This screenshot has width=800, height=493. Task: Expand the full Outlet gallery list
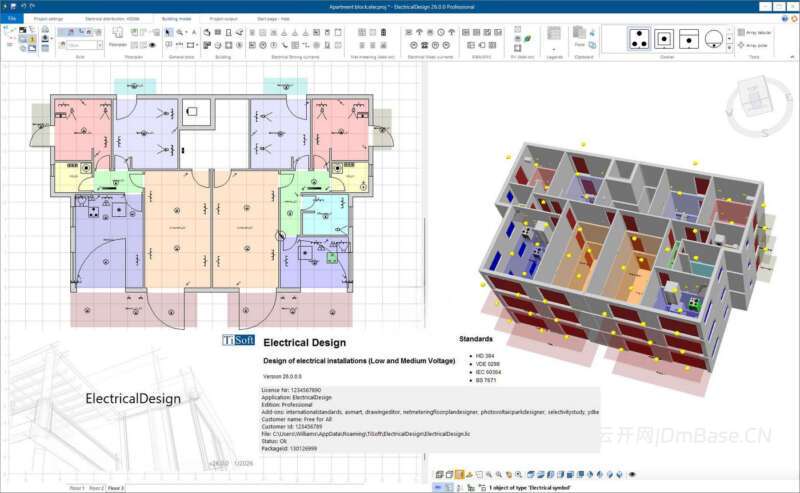click(729, 48)
